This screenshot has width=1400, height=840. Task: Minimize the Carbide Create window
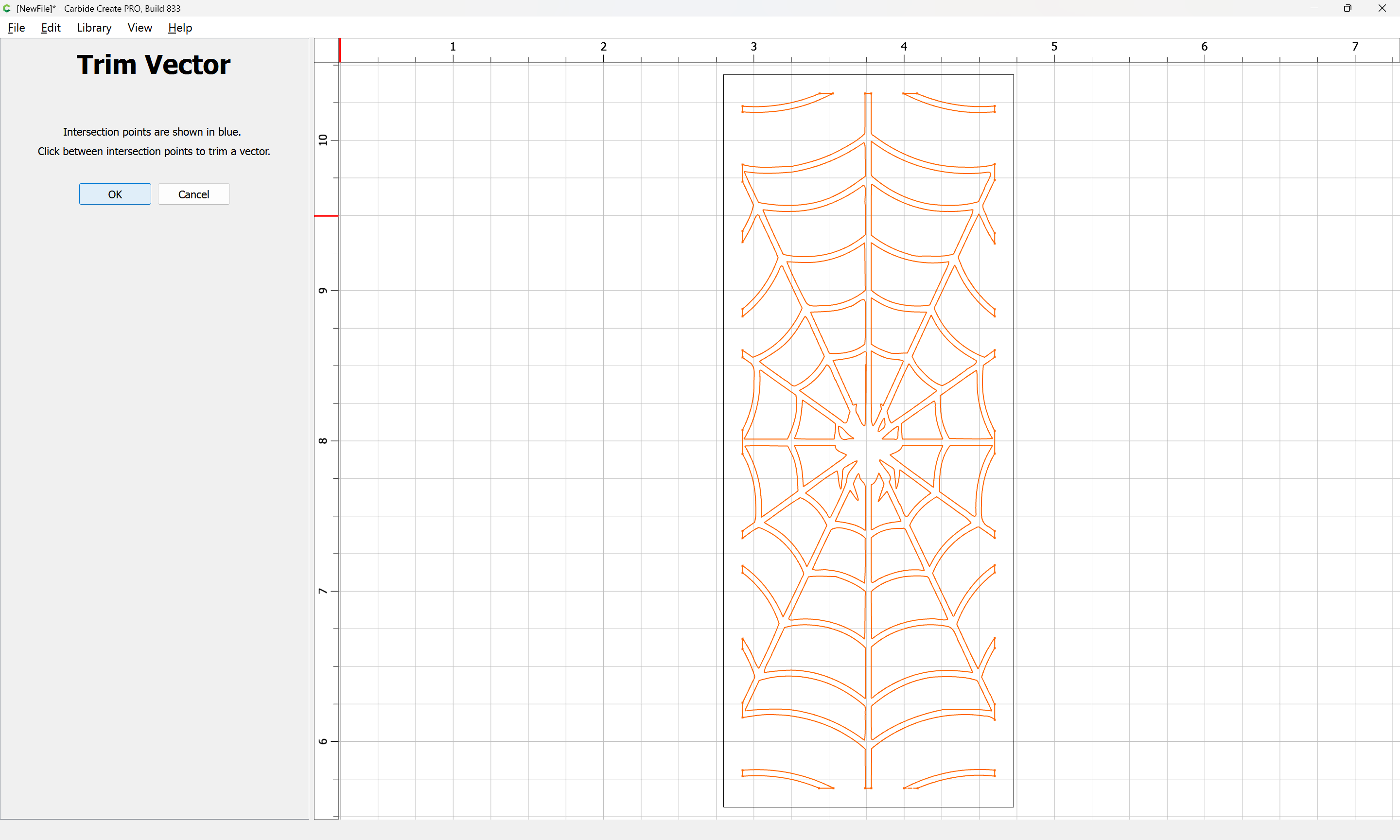pyautogui.click(x=1314, y=8)
